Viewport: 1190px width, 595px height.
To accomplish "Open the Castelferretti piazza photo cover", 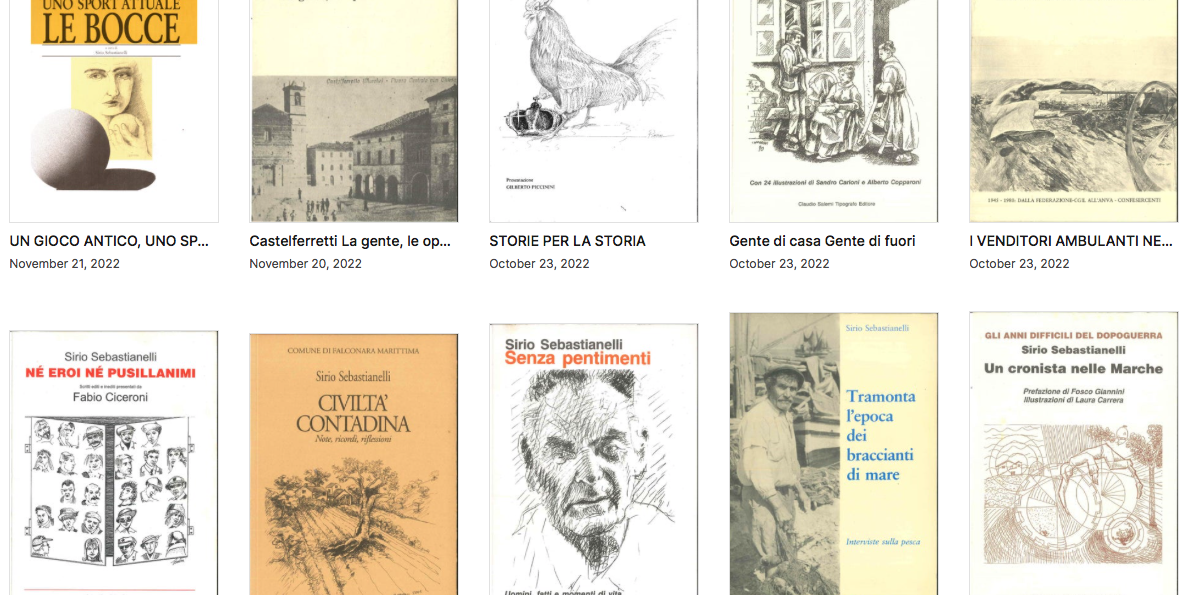I will click(354, 111).
